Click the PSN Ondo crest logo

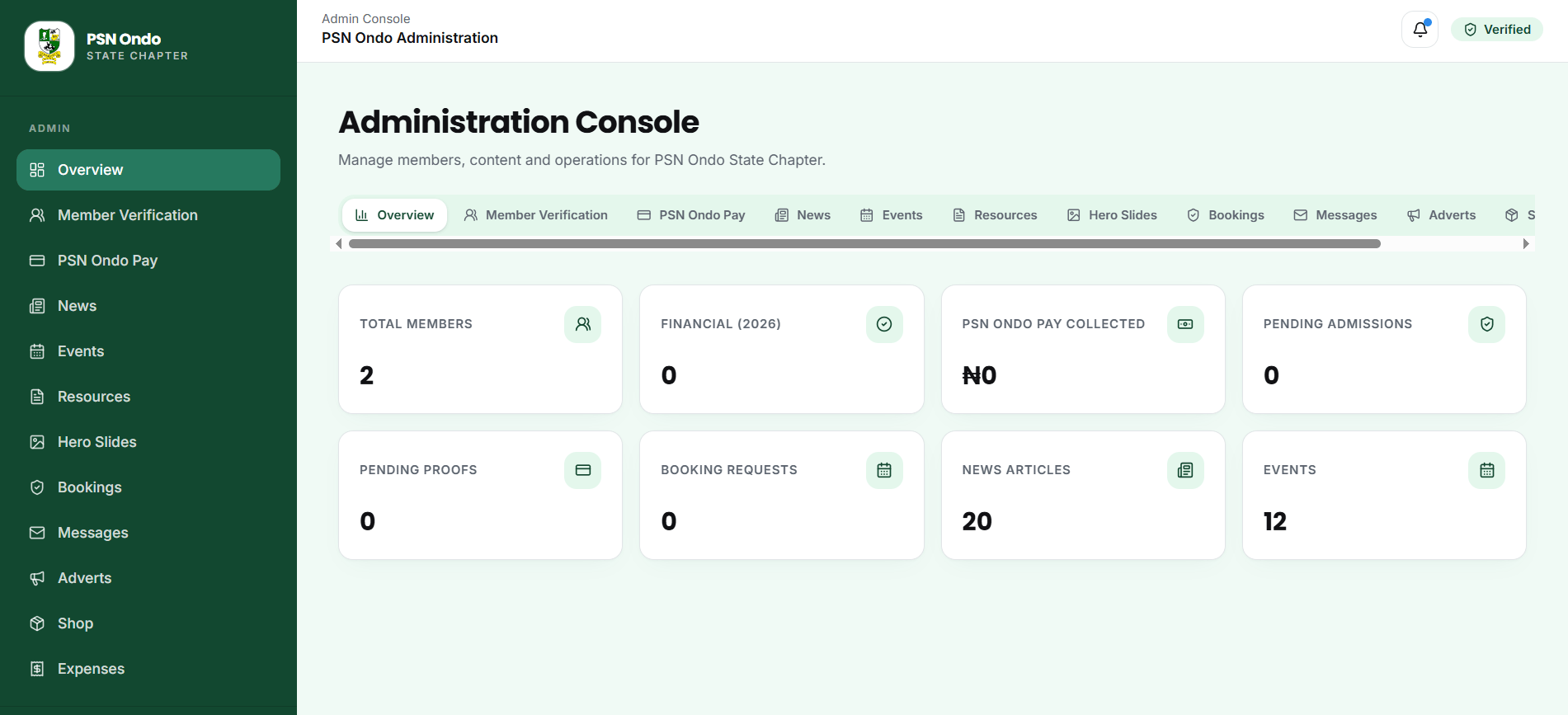tap(49, 46)
